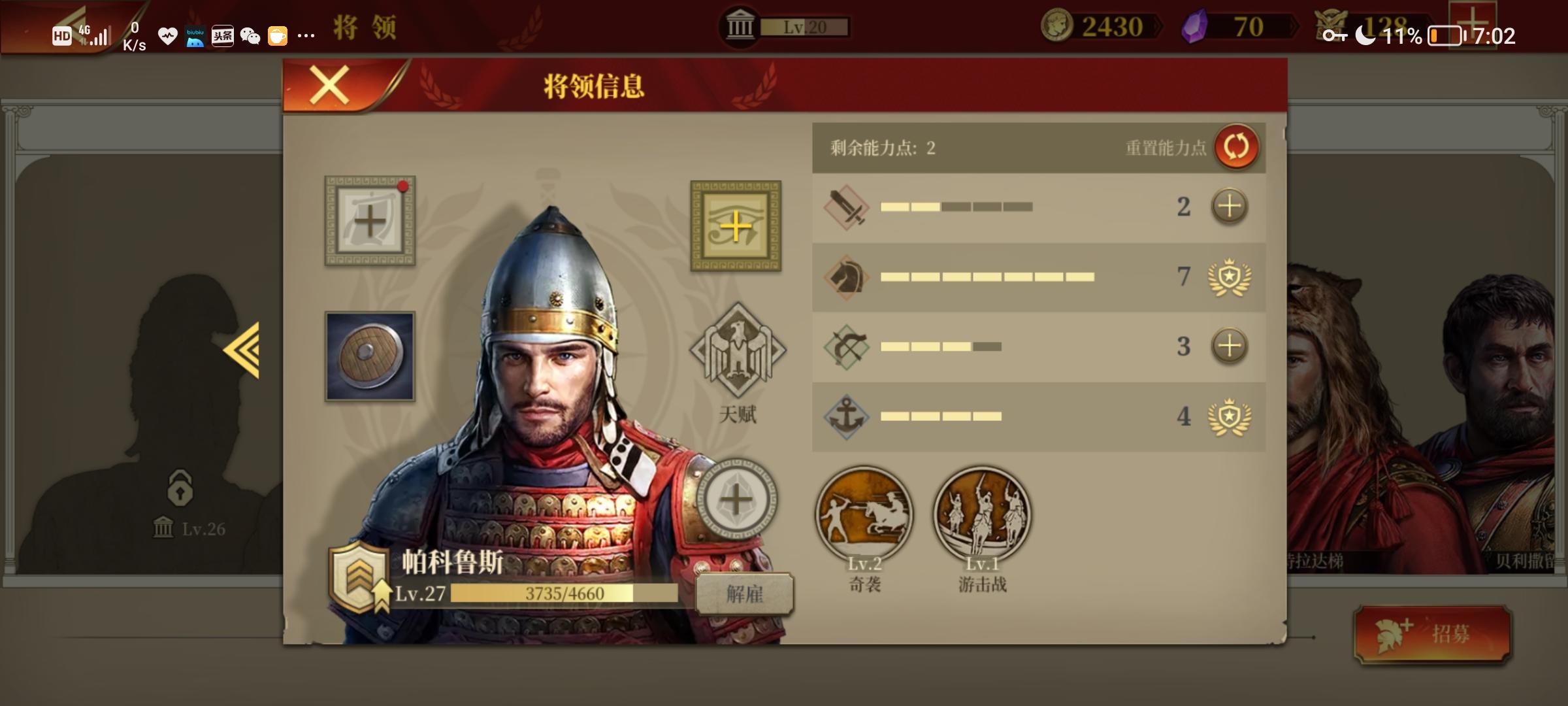
Task: Open the 天赋 talent eagle emblem
Action: click(x=738, y=351)
